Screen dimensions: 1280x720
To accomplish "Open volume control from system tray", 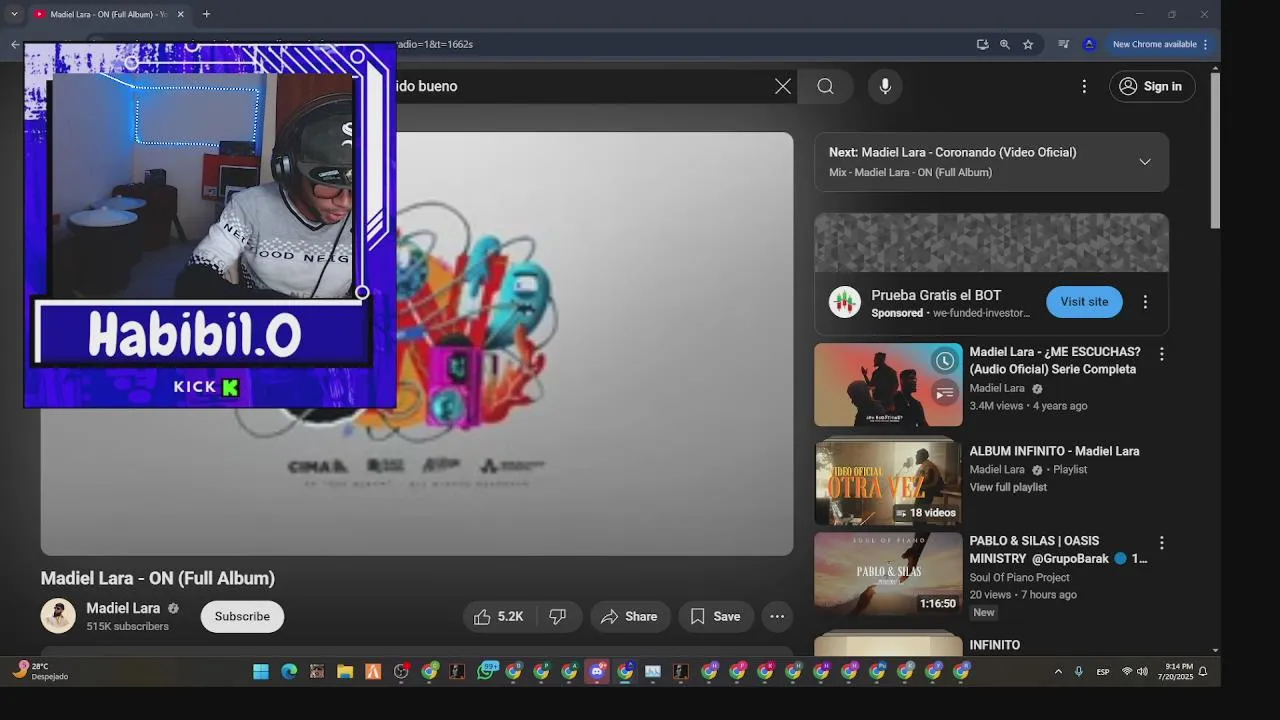I will click(1142, 672).
